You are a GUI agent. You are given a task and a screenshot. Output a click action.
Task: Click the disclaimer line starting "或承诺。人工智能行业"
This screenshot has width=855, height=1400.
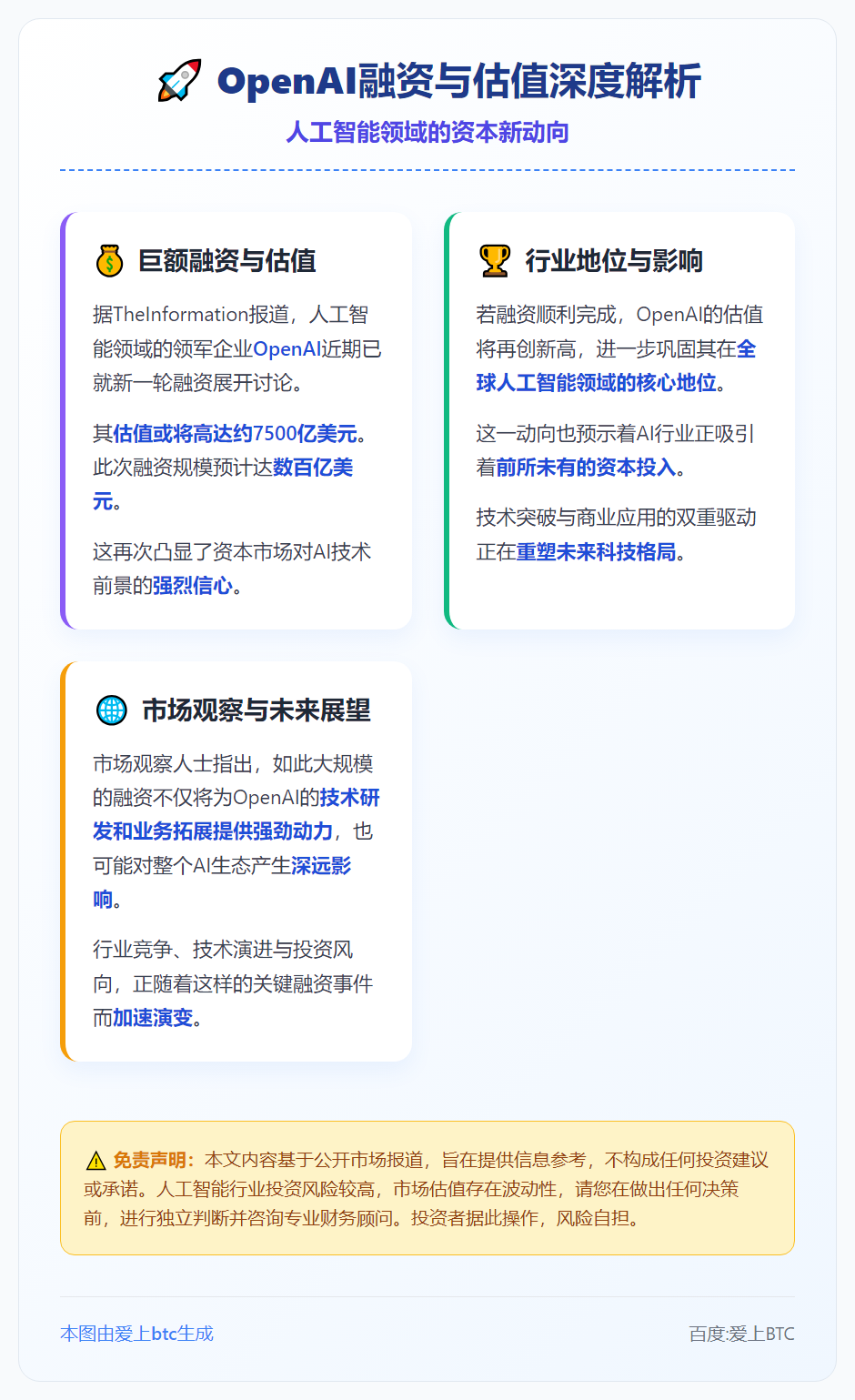pyautogui.click(x=411, y=1189)
